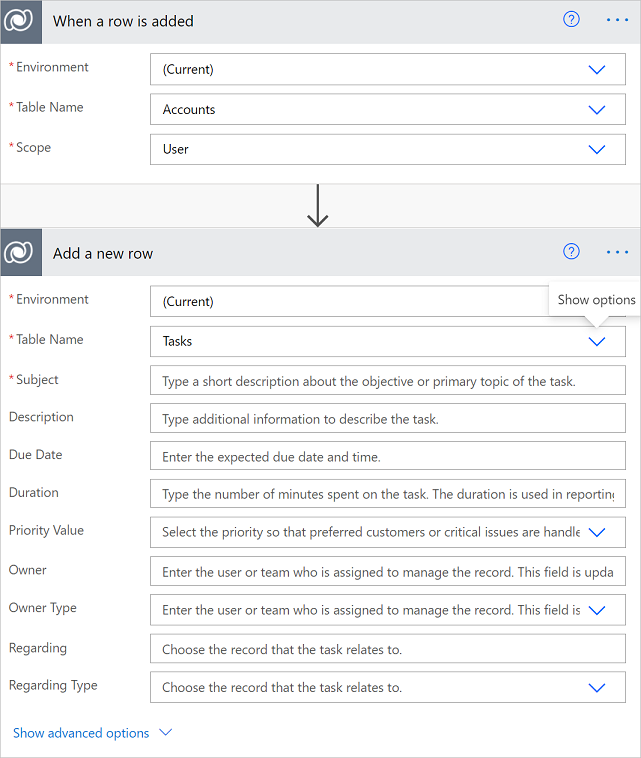This screenshot has width=641, height=758.
Task: Open the more options menu for Add a new row
Action: coord(617,252)
